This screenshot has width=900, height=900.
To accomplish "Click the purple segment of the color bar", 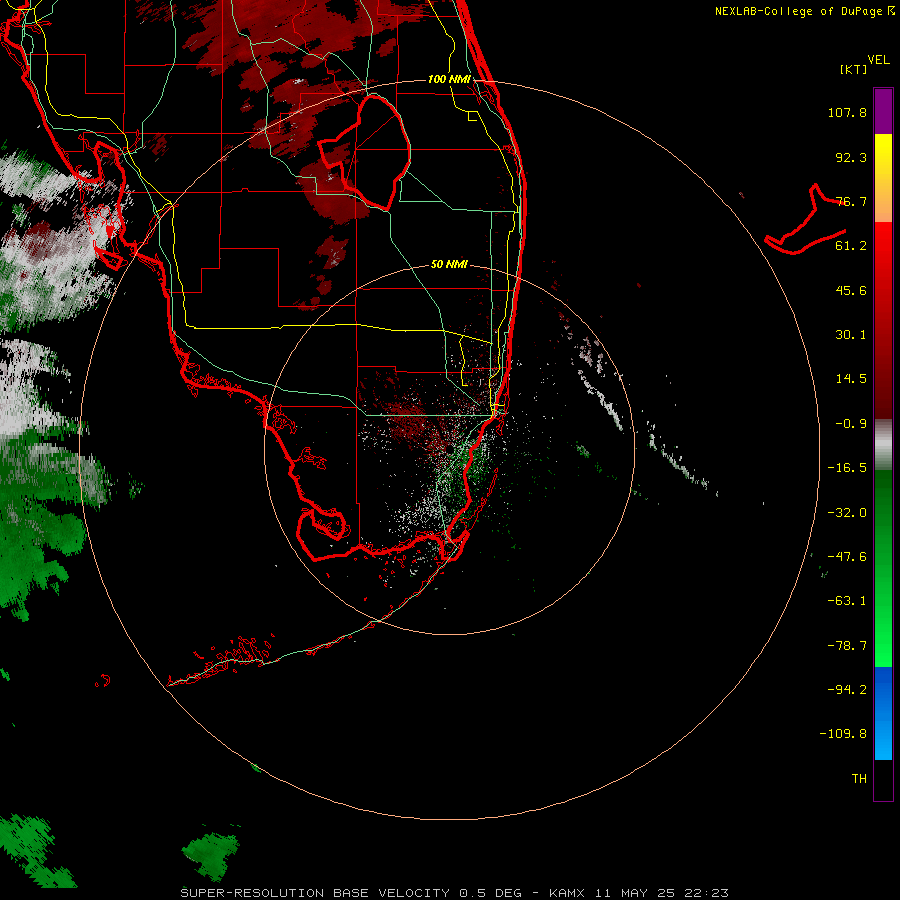I will tap(883, 111).
